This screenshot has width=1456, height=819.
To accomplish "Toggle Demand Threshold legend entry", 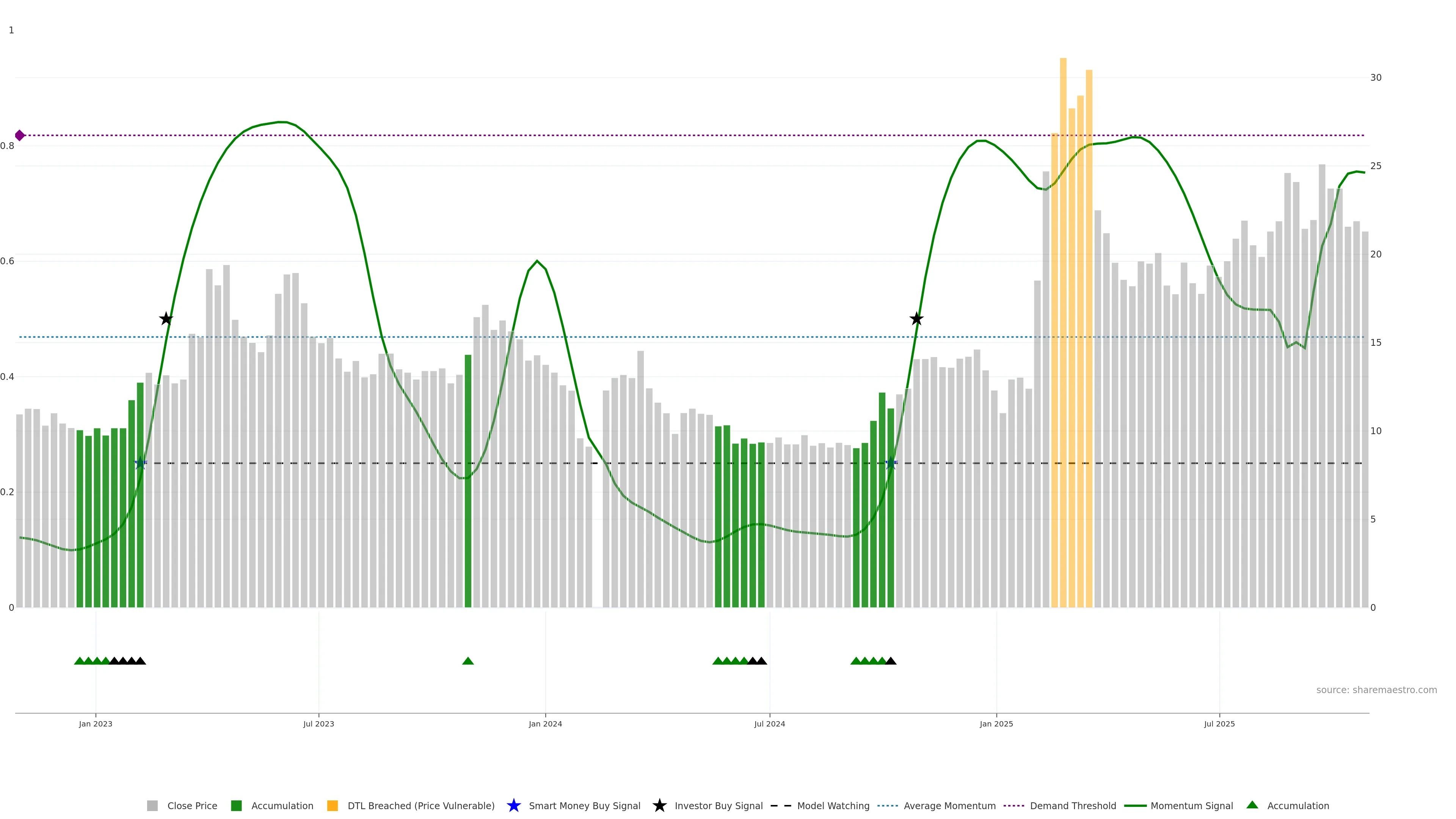I will coord(1072,805).
